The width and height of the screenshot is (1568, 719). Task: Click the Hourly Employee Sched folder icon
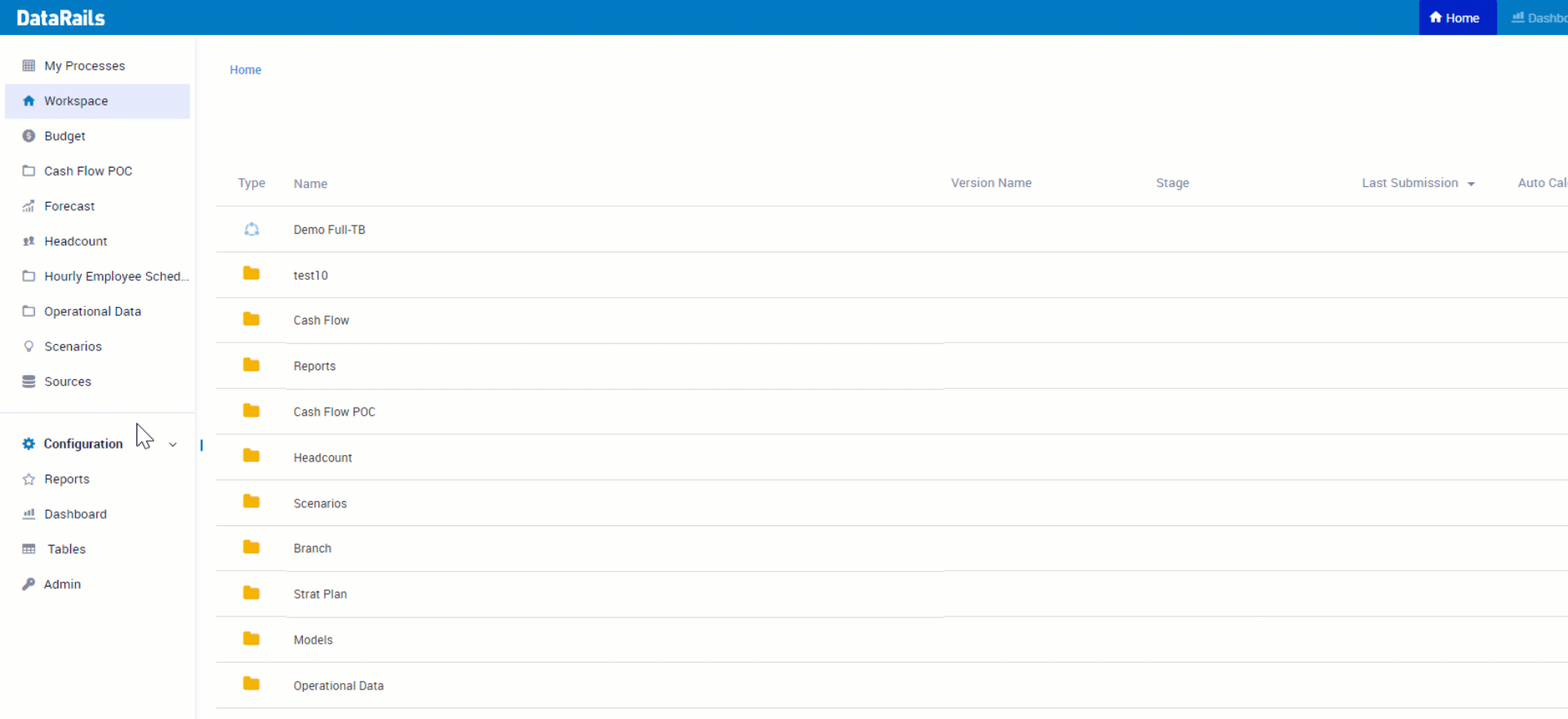coord(29,276)
